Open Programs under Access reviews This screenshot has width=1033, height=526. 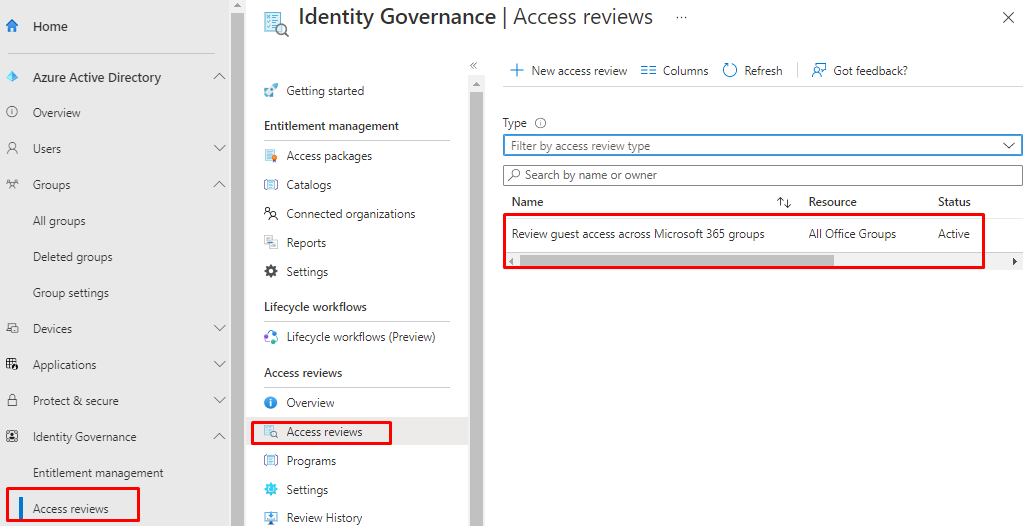[x=311, y=461]
